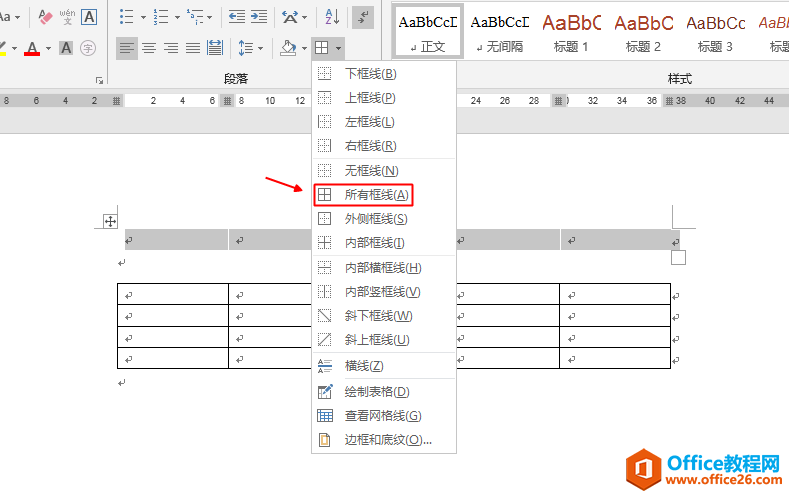Select 所有框线(A) all borders
Viewport: 789px width, 497px height.
[x=384, y=195]
